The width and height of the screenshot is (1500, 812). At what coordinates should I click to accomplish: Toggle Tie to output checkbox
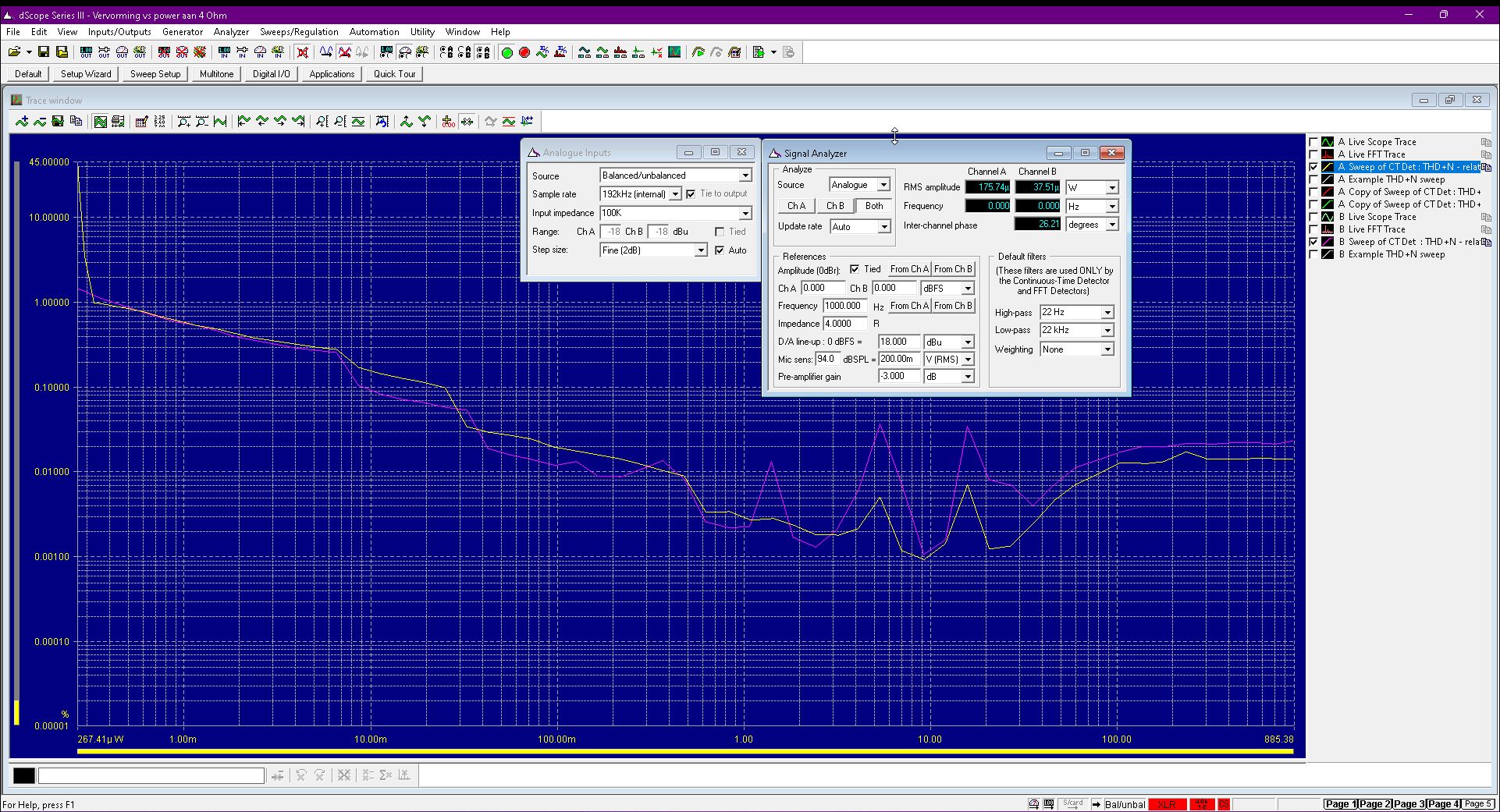pyautogui.click(x=691, y=194)
